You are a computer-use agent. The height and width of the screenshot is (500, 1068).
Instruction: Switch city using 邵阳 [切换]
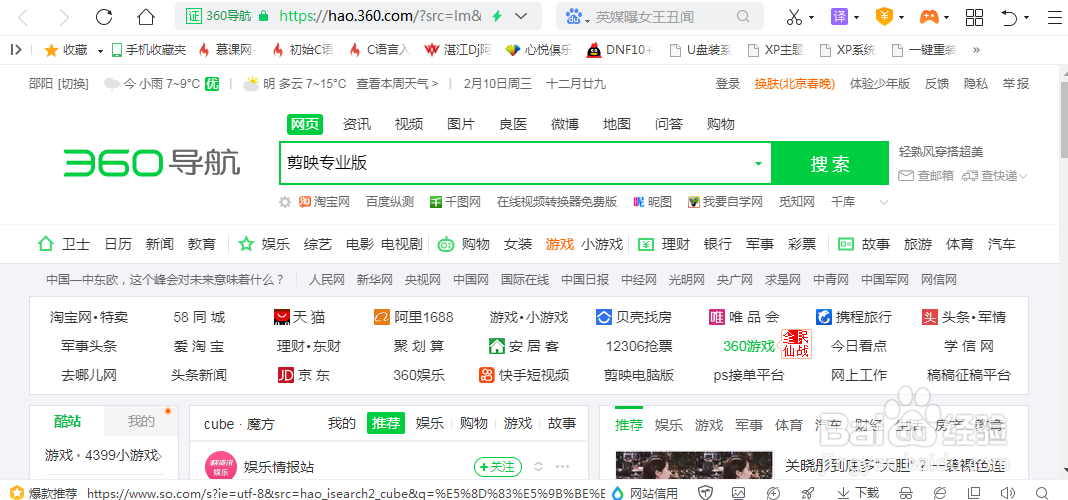(59, 84)
